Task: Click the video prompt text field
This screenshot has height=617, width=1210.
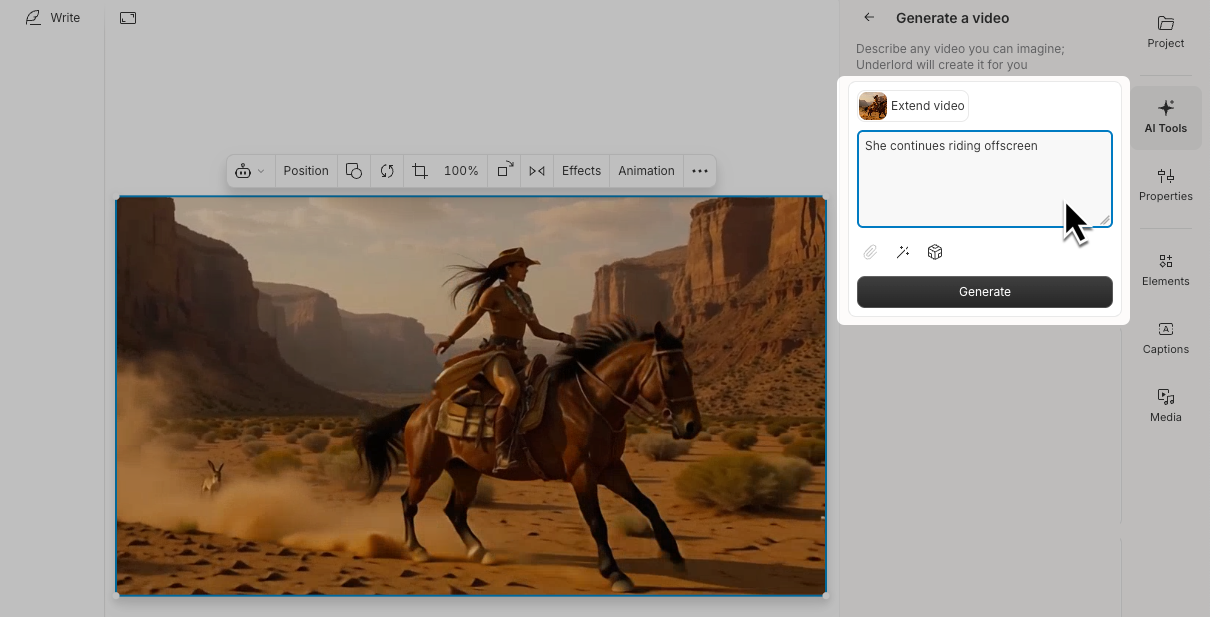Action: 984,180
